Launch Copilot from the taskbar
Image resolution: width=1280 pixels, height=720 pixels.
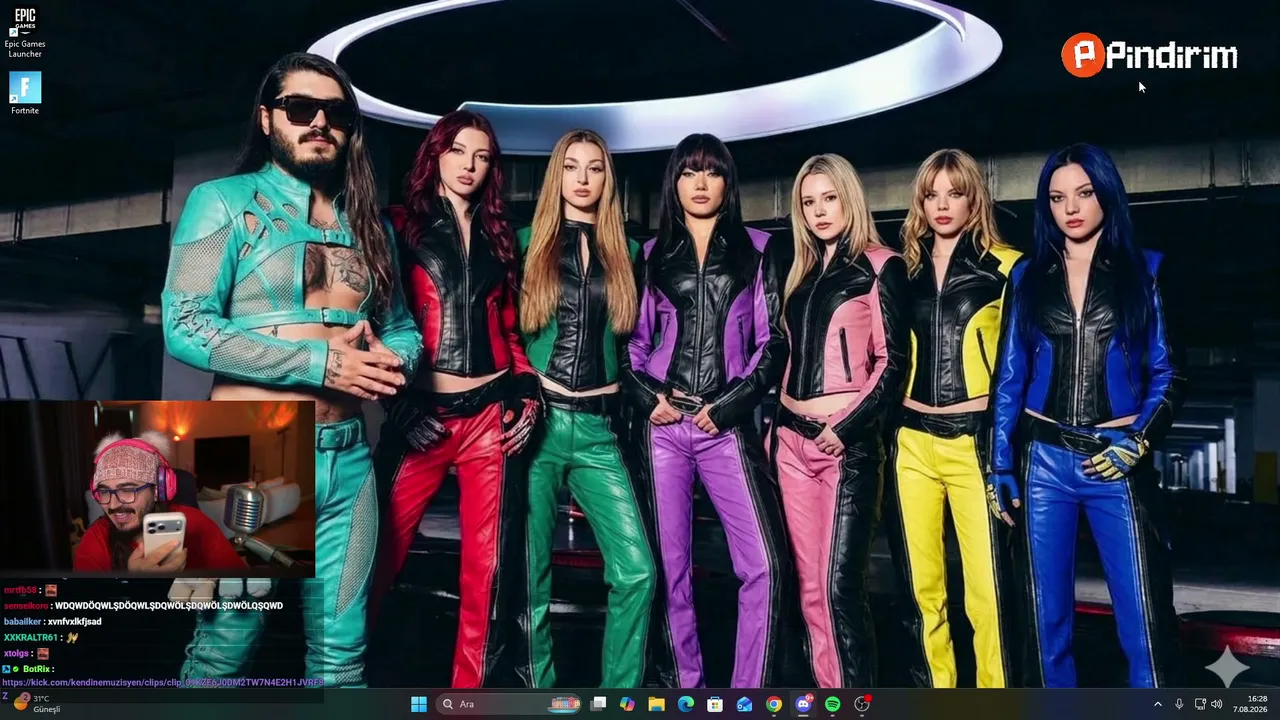627,704
